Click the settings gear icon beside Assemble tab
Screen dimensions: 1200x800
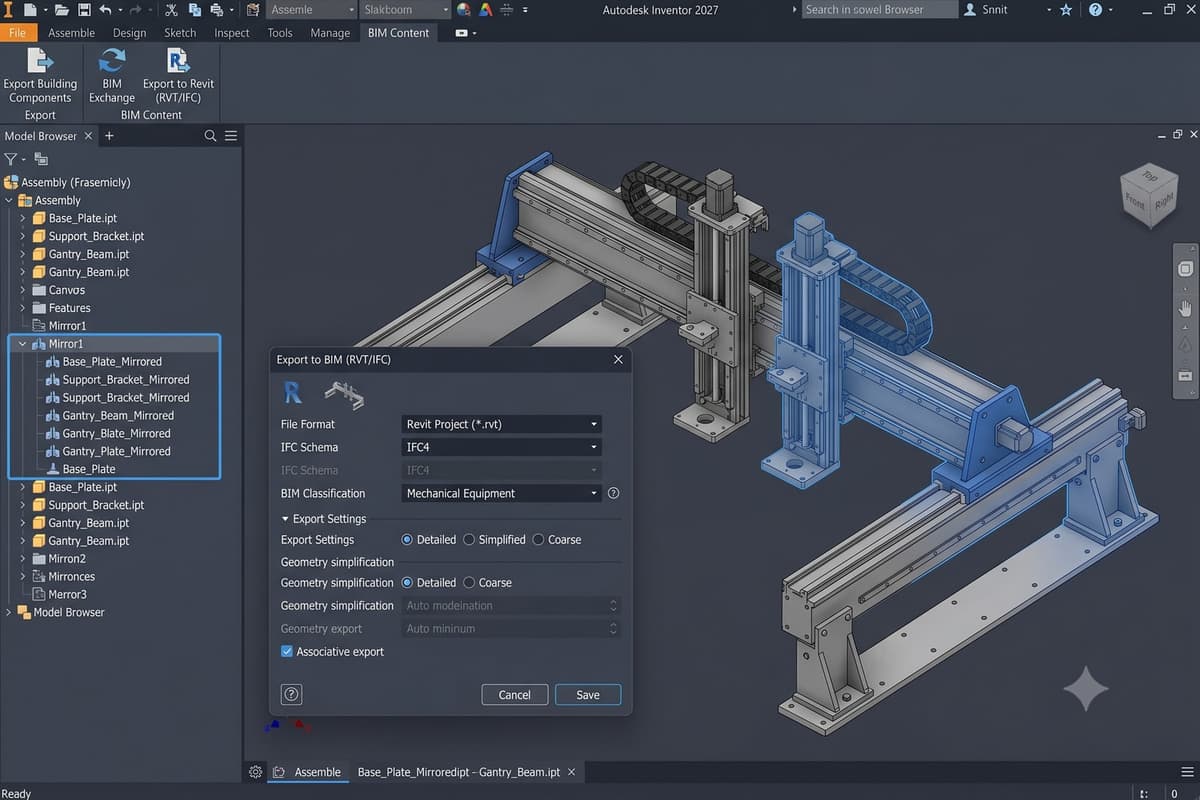(x=255, y=772)
